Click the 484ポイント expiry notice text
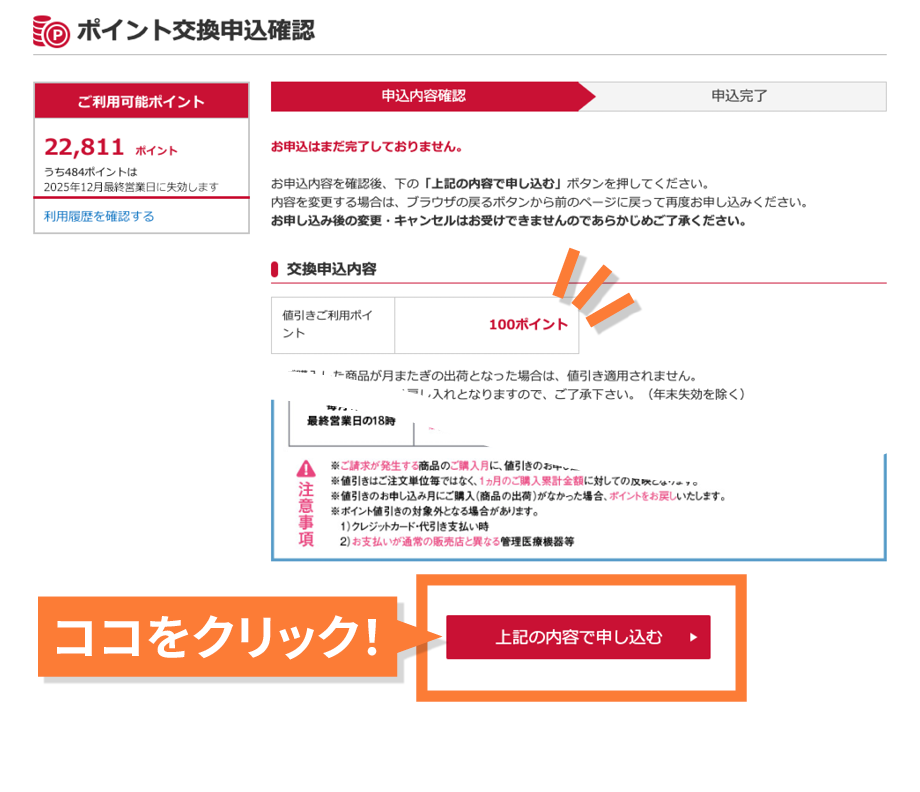 pyautogui.click(x=131, y=179)
